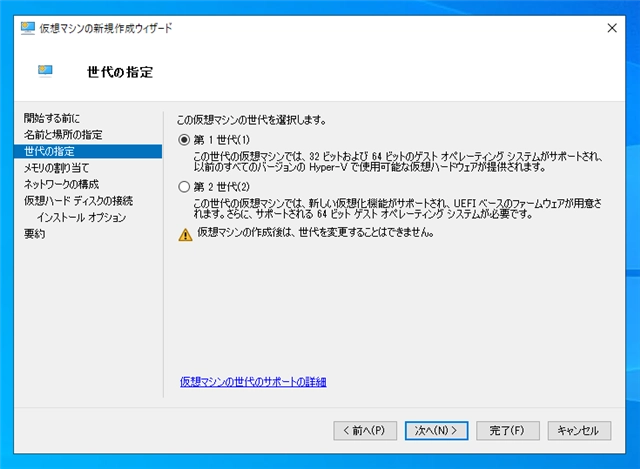Select the 第 1 世代(1) radio button
Image resolution: width=640 pixels, height=469 pixels.
pos(184,140)
